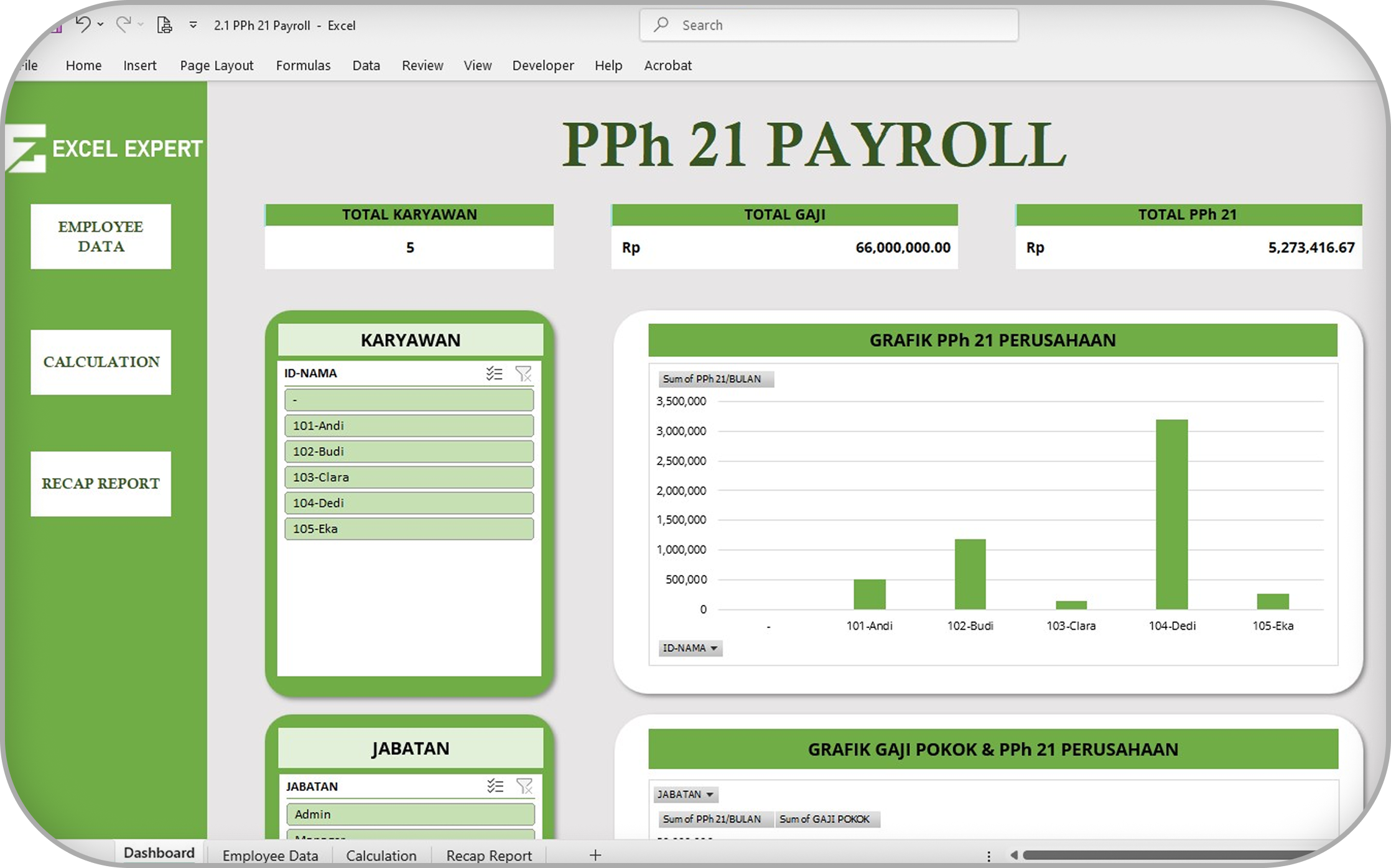Clear filter on JABATAN slicer
Screen dimensions: 1391x868
click(x=524, y=787)
